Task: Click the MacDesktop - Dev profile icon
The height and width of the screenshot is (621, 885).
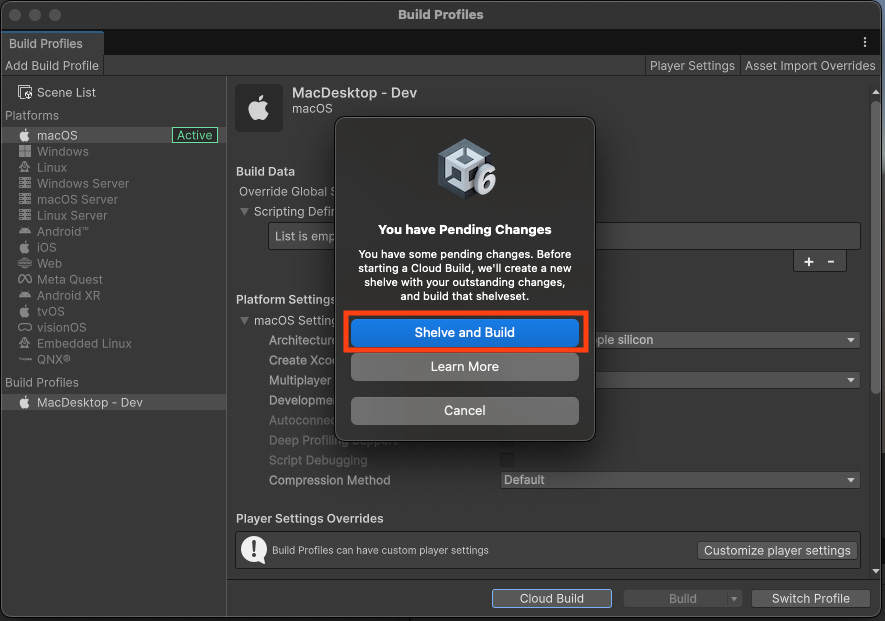Action: coord(25,403)
